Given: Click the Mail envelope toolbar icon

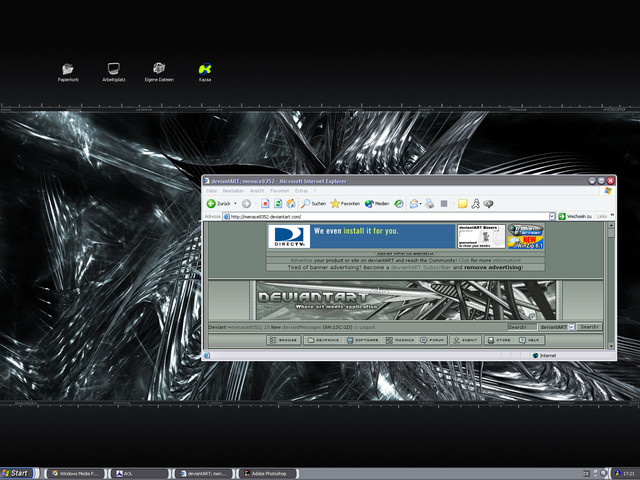Looking at the screenshot, I should [414, 203].
